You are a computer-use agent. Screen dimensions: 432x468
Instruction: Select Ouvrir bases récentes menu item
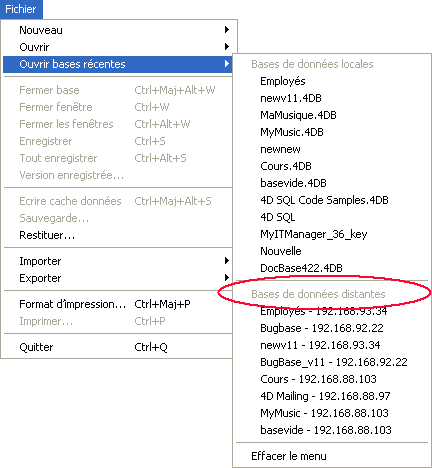pos(117,64)
